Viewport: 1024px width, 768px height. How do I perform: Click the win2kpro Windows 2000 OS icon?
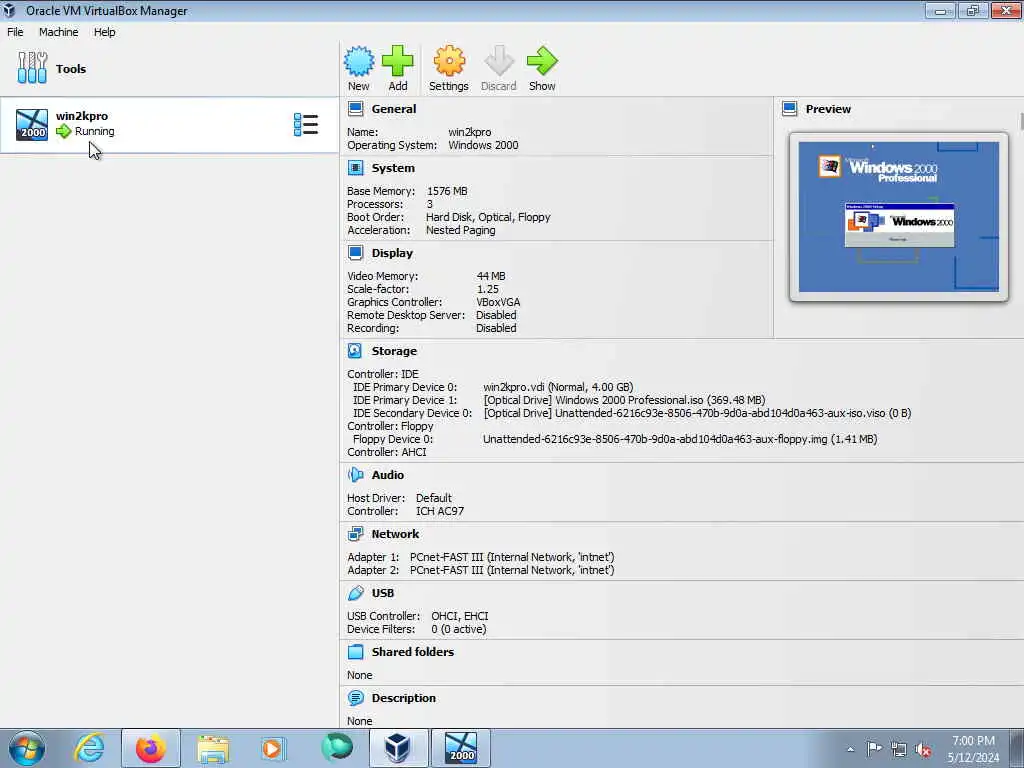(x=32, y=125)
